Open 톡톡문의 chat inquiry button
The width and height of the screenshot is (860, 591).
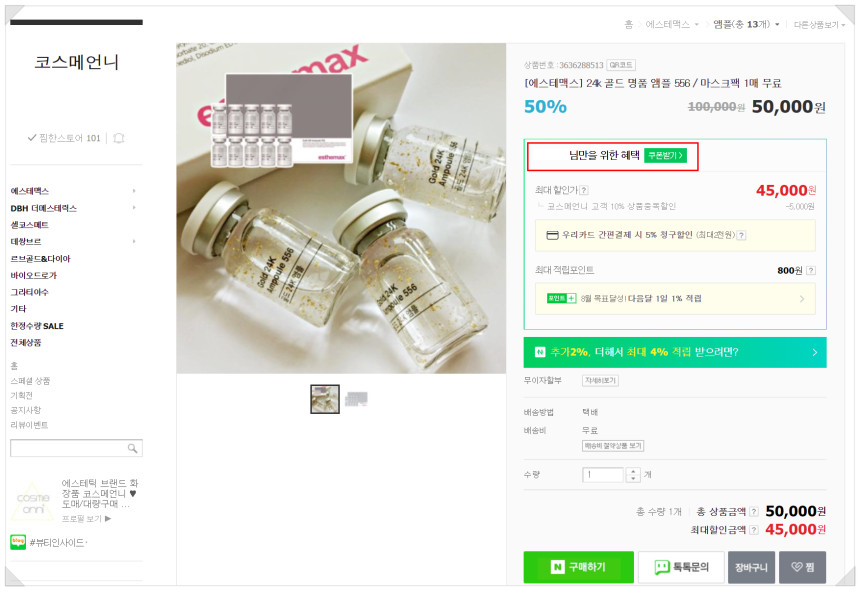coord(681,567)
